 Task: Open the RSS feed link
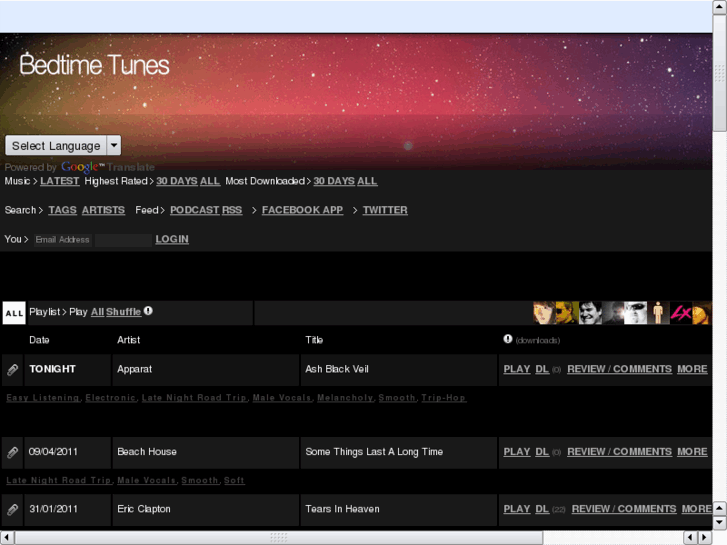[232, 210]
